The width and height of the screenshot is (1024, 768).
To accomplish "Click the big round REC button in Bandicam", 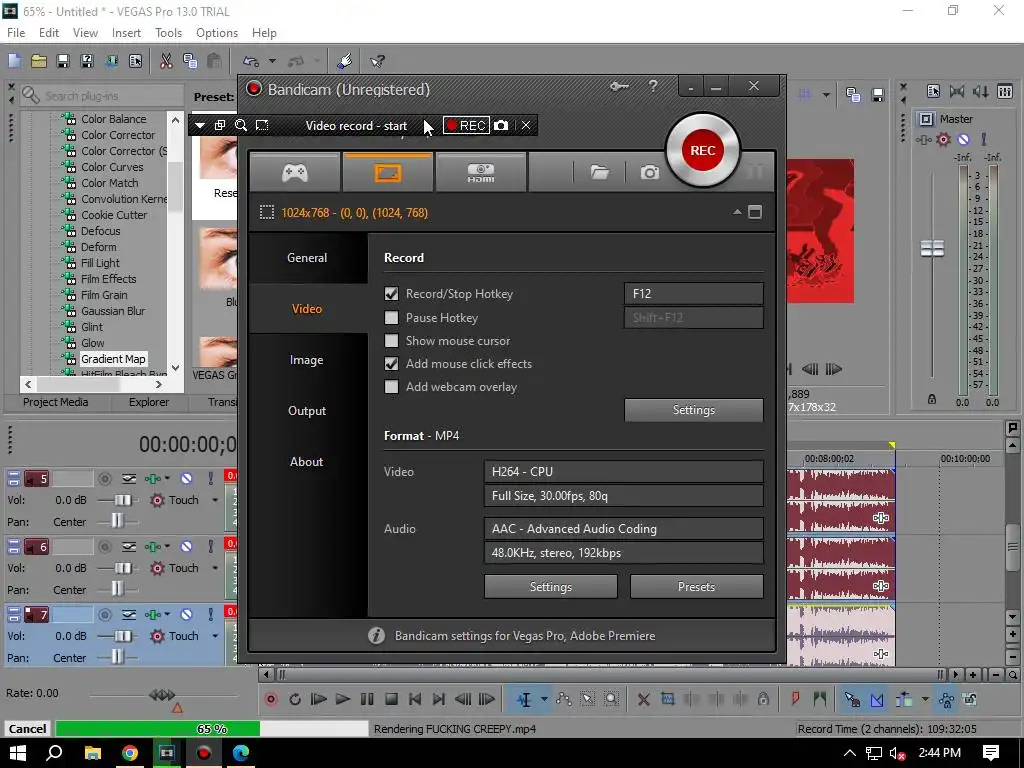I will pos(703,150).
